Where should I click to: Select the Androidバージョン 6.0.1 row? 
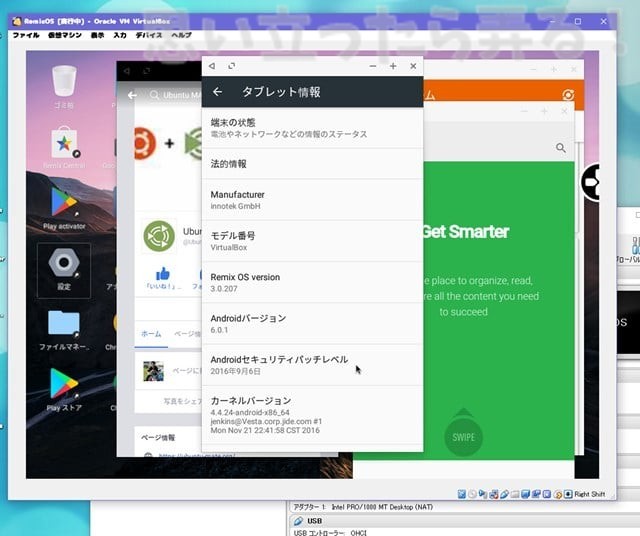click(312, 323)
